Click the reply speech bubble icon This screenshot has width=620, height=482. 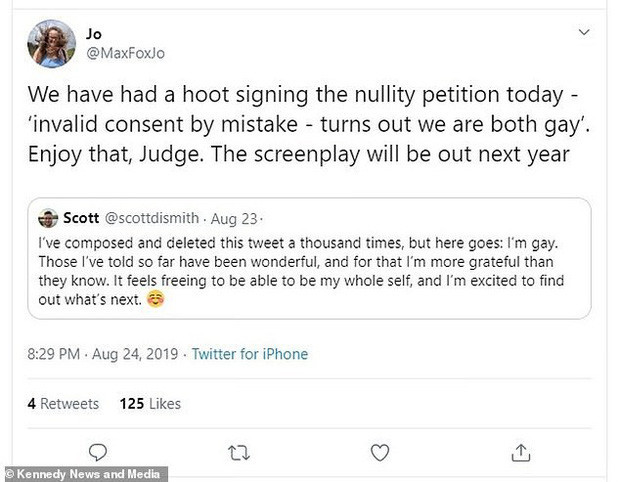[99, 452]
